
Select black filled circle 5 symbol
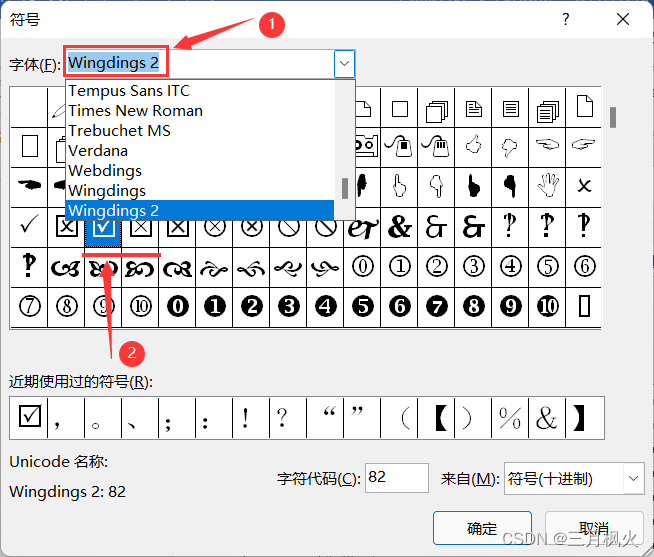coord(362,307)
